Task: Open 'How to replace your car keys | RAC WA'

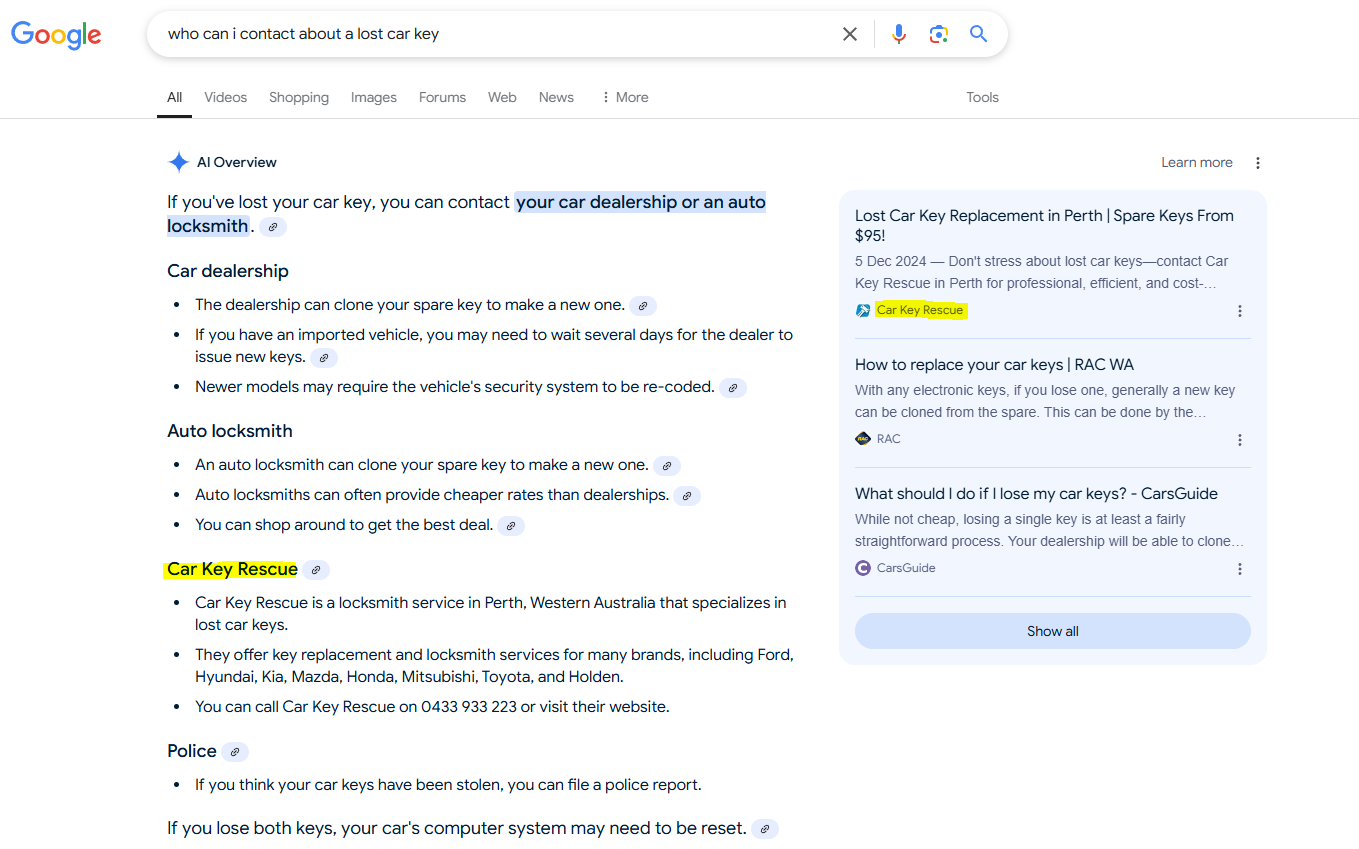Action: point(994,364)
